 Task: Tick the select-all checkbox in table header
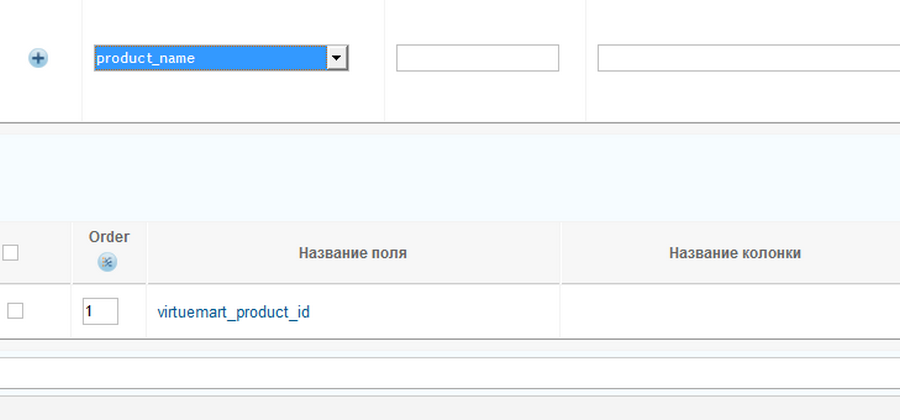[11, 253]
